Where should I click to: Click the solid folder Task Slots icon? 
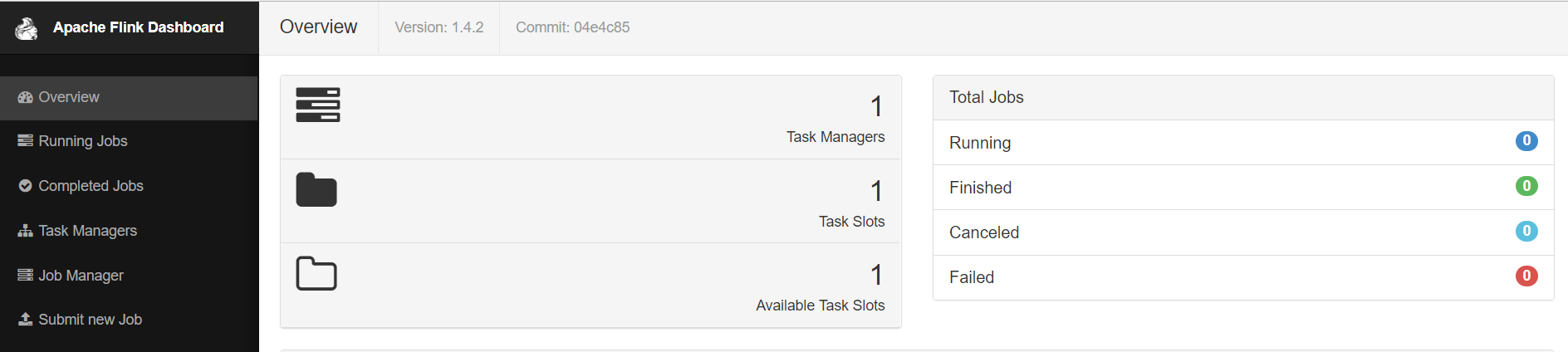[316, 190]
